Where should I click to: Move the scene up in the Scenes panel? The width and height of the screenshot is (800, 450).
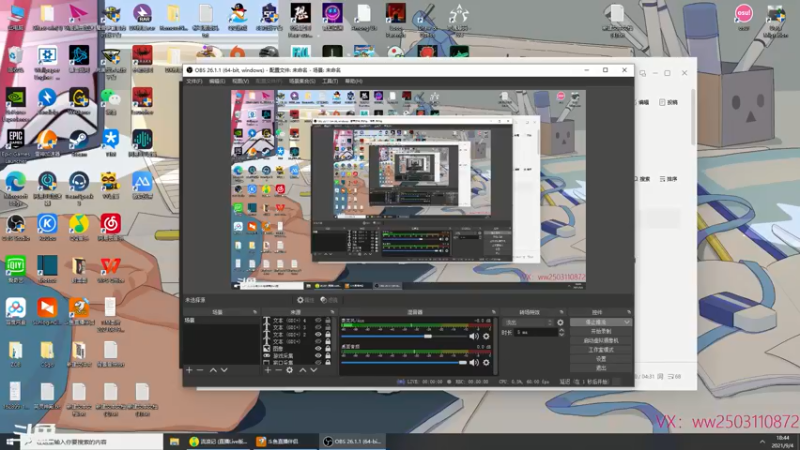point(213,370)
